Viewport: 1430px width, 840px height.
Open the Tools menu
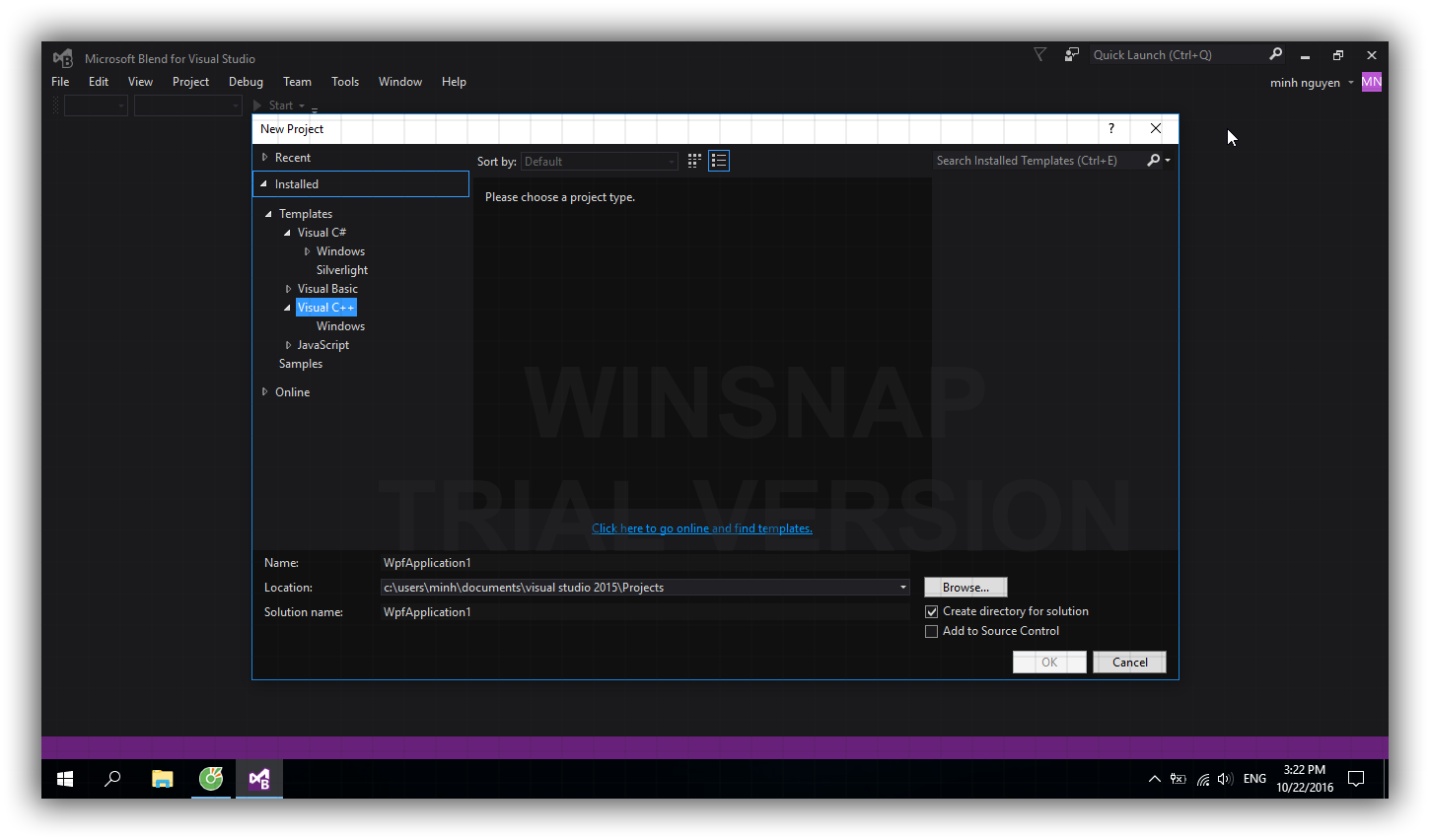[344, 82]
